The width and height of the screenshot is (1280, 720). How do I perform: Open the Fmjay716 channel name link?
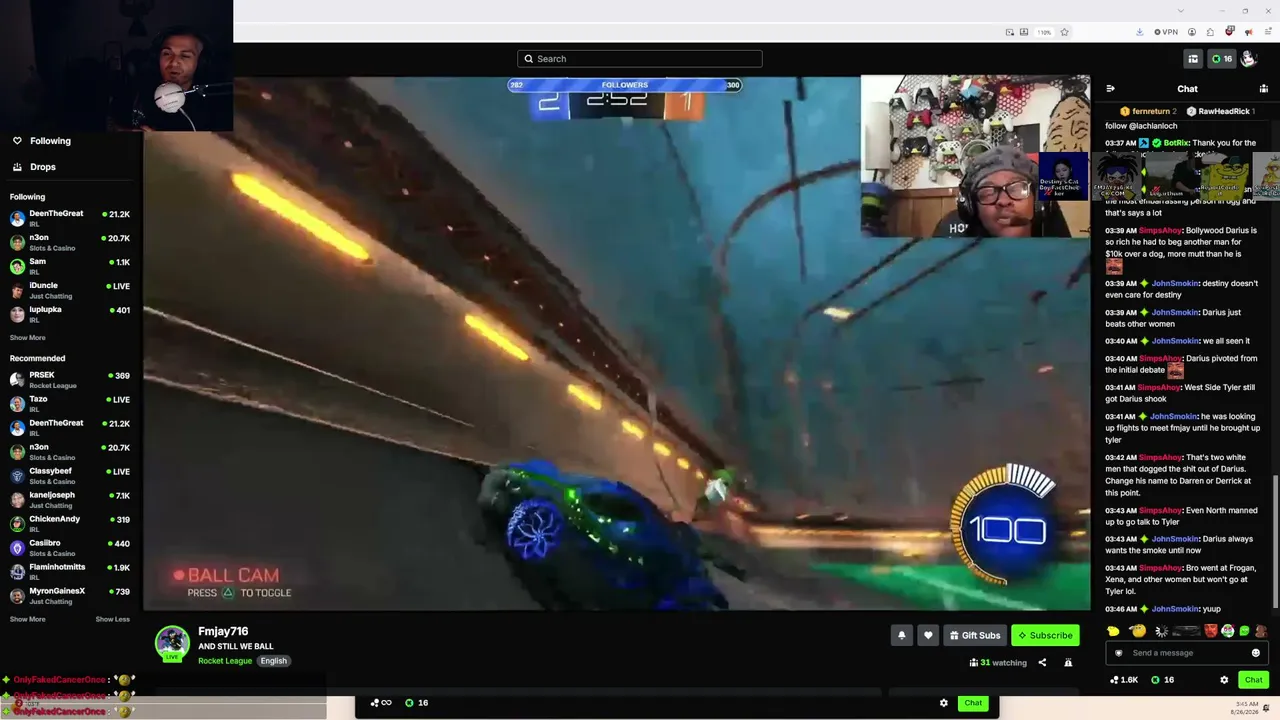point(223,631)
